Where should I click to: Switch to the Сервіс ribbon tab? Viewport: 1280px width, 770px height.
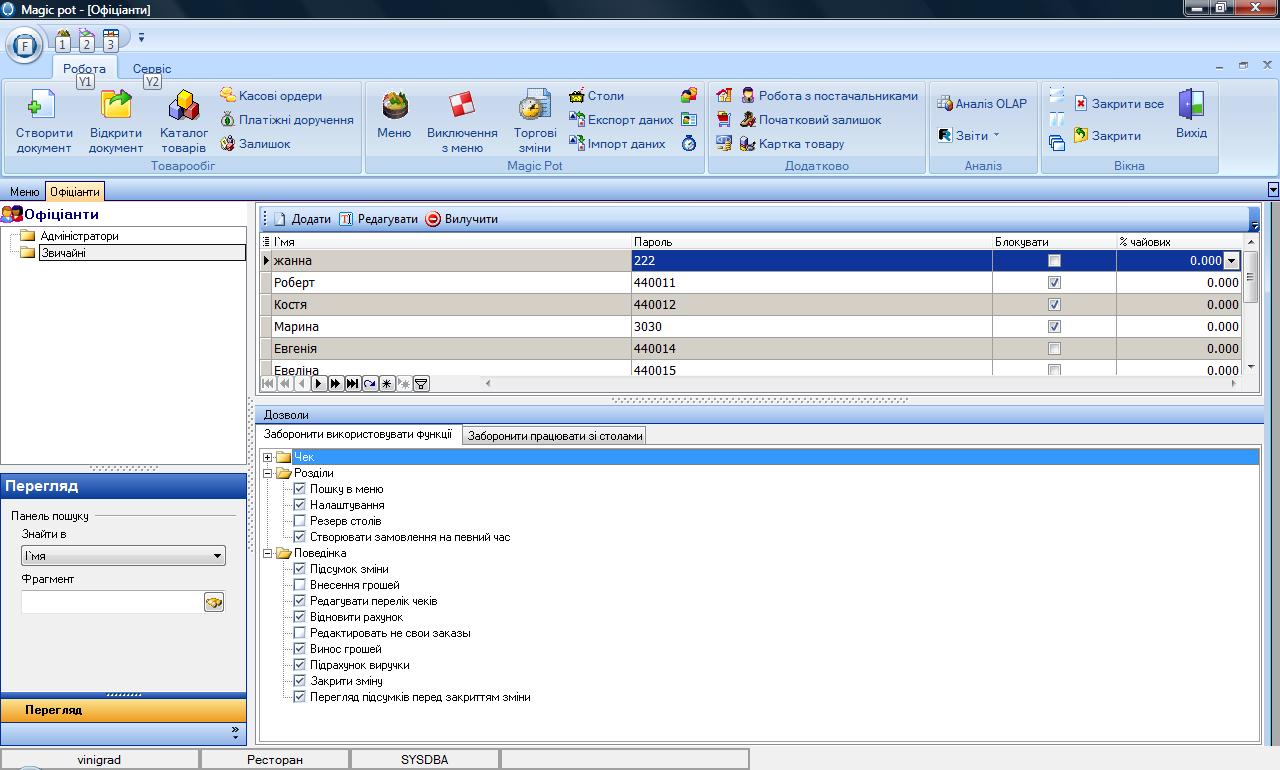[x=152, y=69]
